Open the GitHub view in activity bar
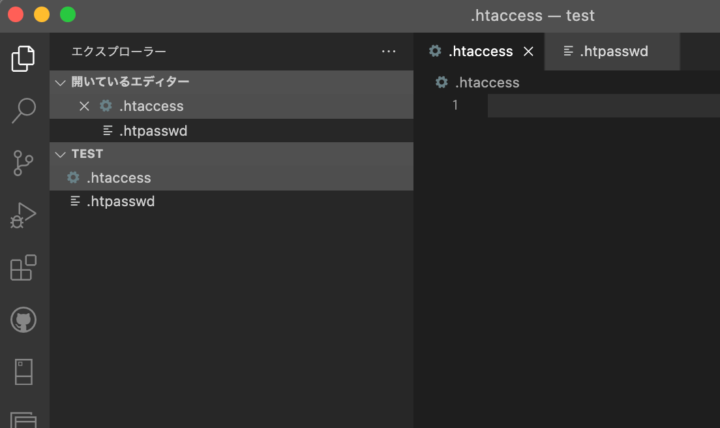This screenshot has height=428, width=720. (x=23, y=320)
